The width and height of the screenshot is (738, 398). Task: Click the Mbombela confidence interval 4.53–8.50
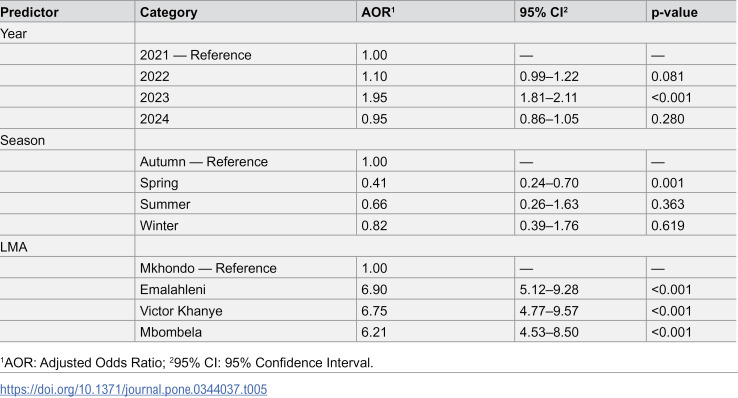pos(549,332)
